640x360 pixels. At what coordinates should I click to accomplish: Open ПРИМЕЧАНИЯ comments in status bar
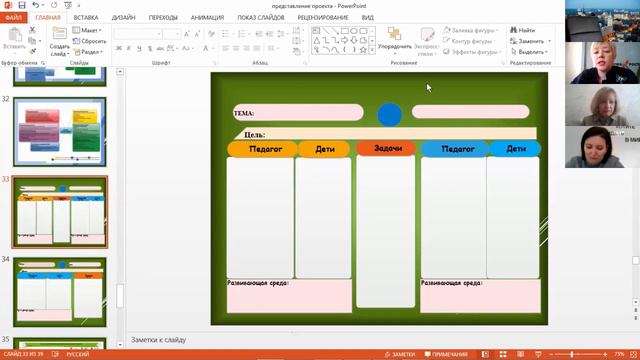click(x=446, y=354)
